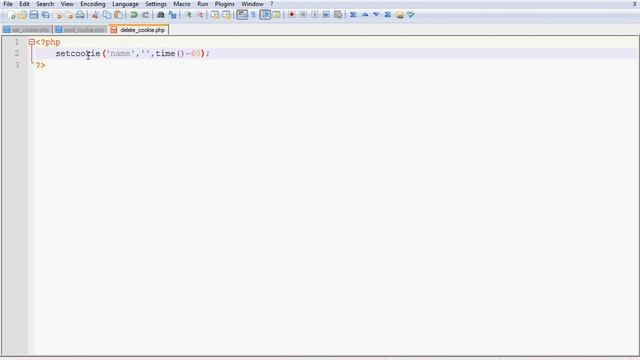Toggle the Indent Guide icon
640x360 pixels.
[265, 15]
